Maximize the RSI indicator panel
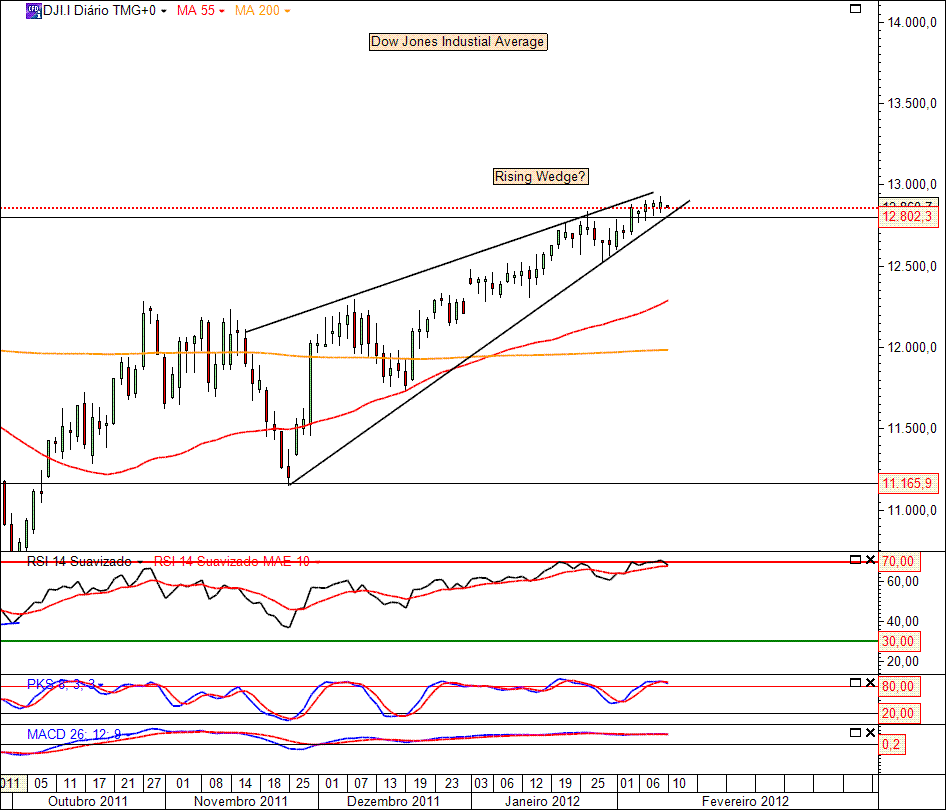The width and height of the screenshot is (946, 810). pyautogui.click(x=855, y=560)
